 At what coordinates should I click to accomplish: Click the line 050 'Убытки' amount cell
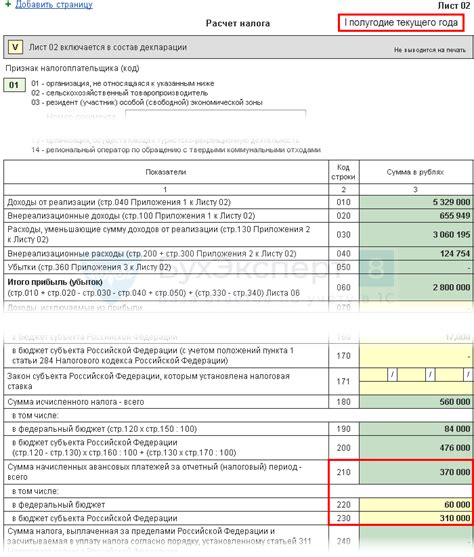416,267
